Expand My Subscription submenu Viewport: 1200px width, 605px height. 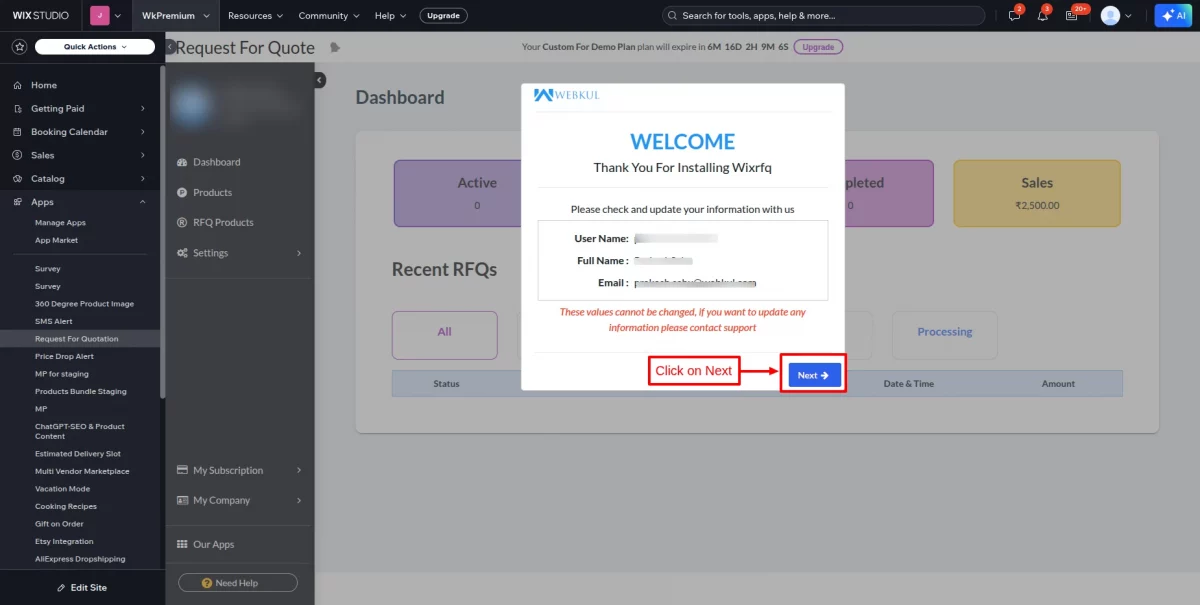point(299,470)
